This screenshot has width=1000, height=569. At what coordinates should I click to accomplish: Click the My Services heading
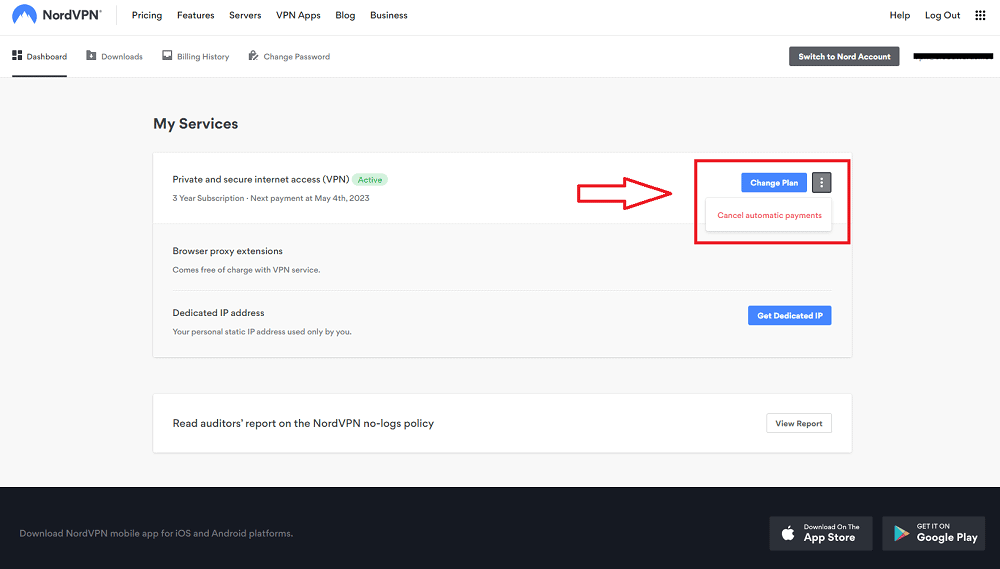pos(195,124)
